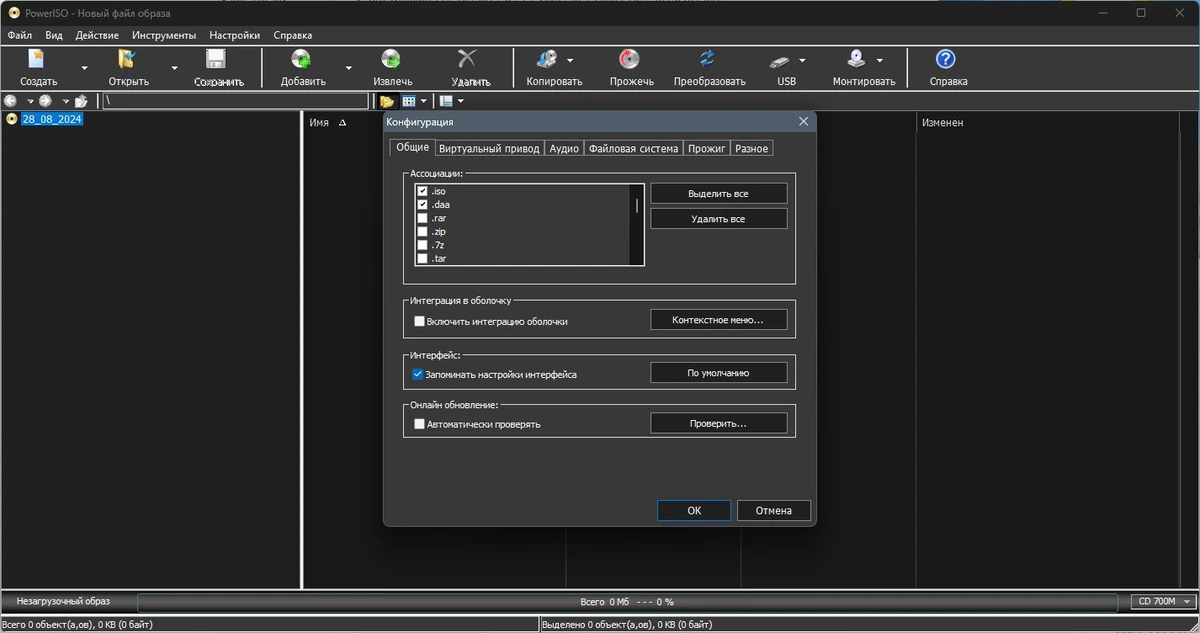Switch to the Аудио tab
The width and height of the screenshot is (1200, 633).
point(563,148)
